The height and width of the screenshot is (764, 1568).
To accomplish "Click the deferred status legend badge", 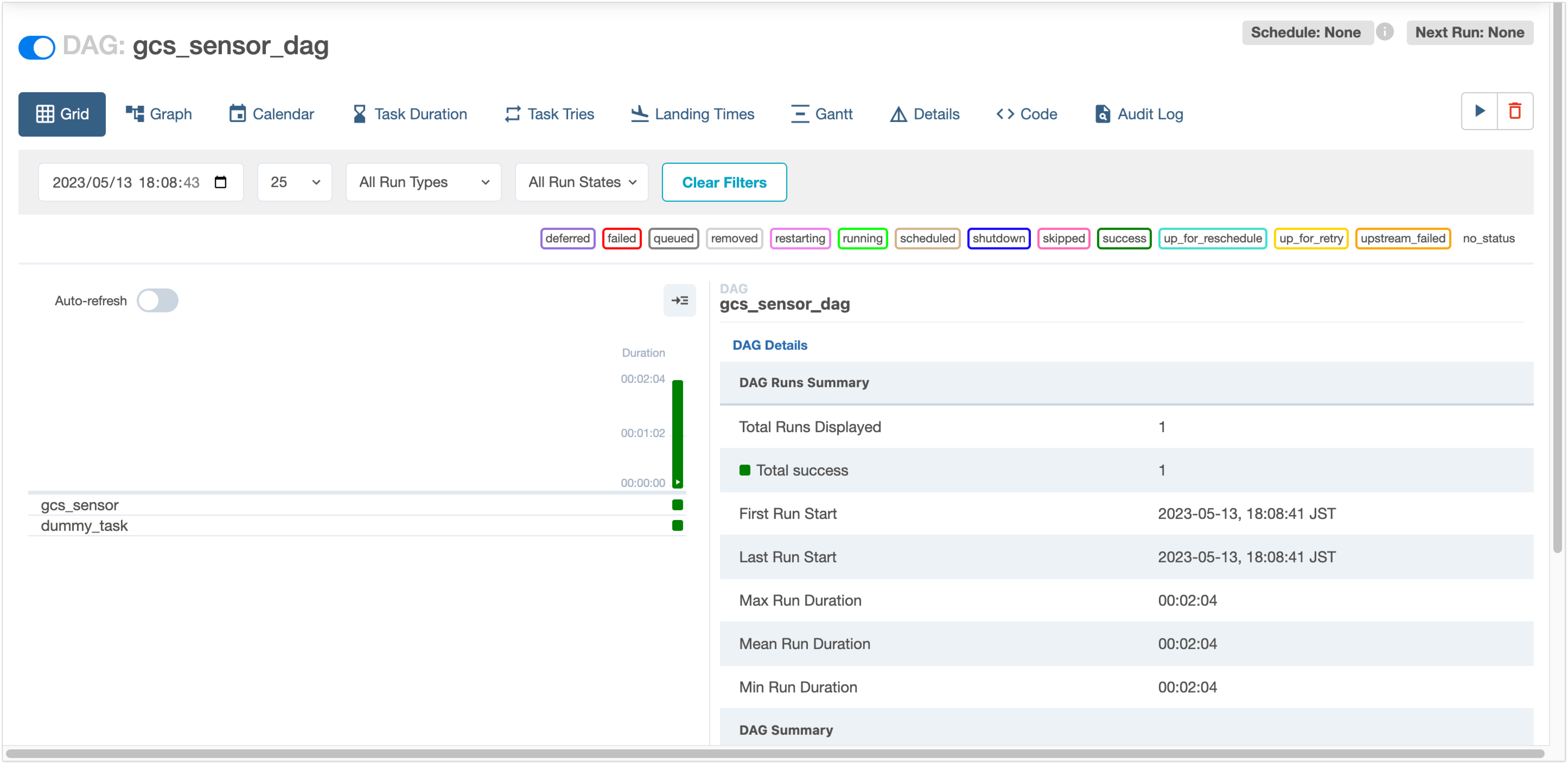I will click(568, 239).
